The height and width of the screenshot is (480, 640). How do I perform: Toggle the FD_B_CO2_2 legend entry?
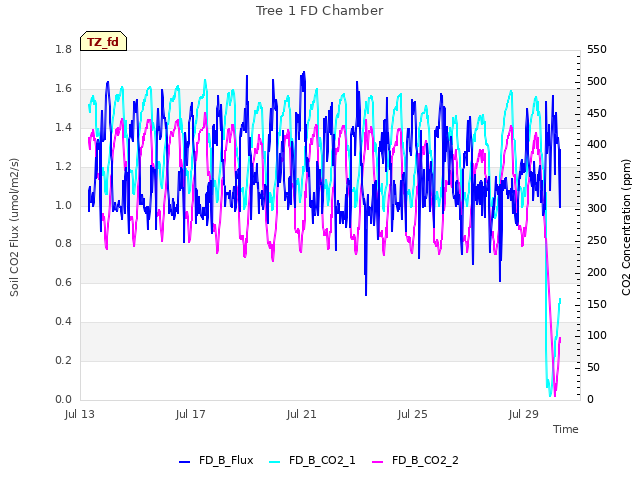(x=416, y=460)
